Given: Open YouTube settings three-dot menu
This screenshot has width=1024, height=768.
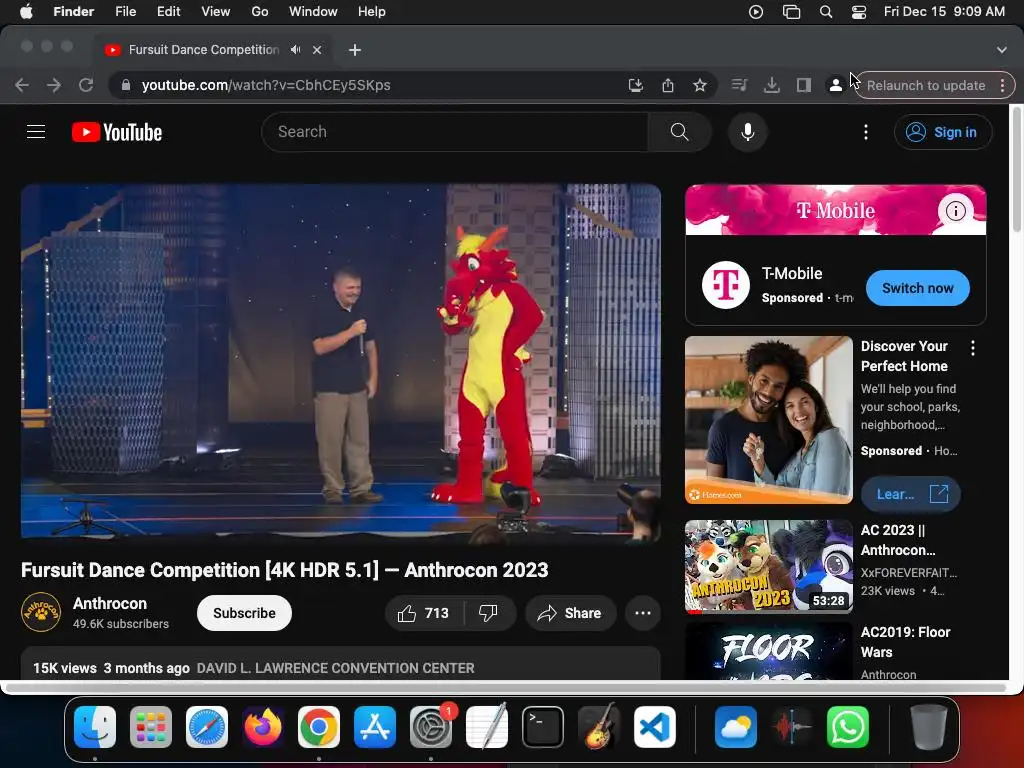Looking at the screenshot, I should pyautogui.click(x=866, y=132).
